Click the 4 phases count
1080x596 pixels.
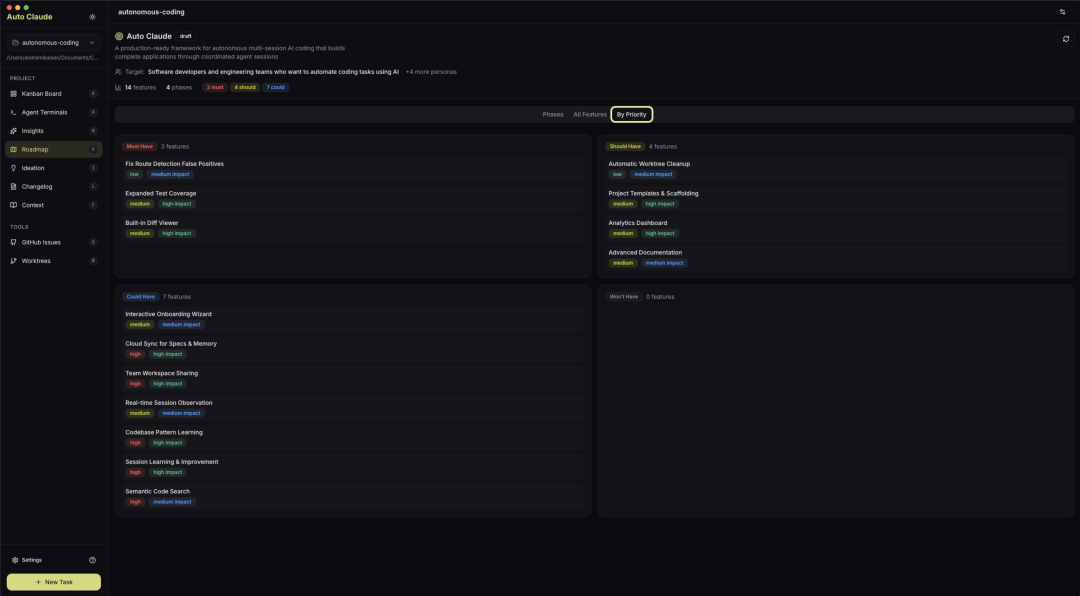pos(179,88)
